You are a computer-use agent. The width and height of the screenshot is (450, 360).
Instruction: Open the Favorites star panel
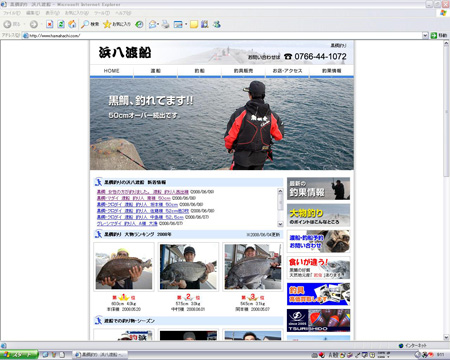pos(117,24)
